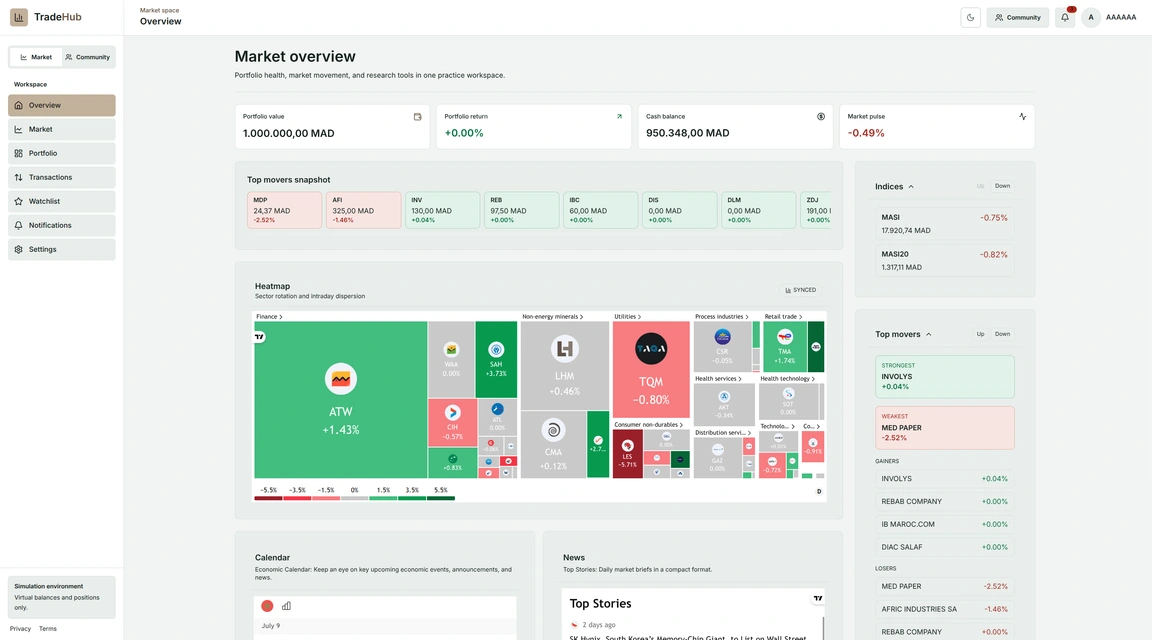Toggle Top movers Down filter

pyautogui.click(x=1002, y=334)
